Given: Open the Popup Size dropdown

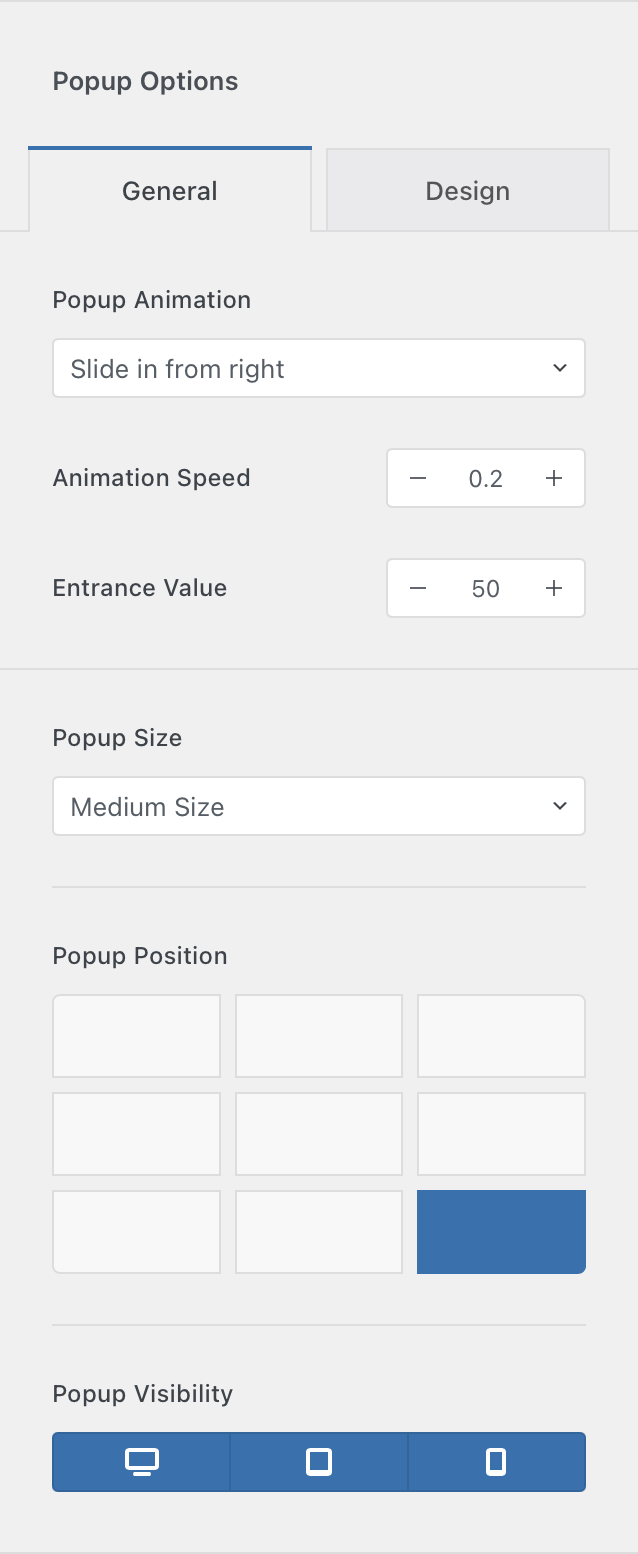Looking at the screenshot, I should 319,806.
